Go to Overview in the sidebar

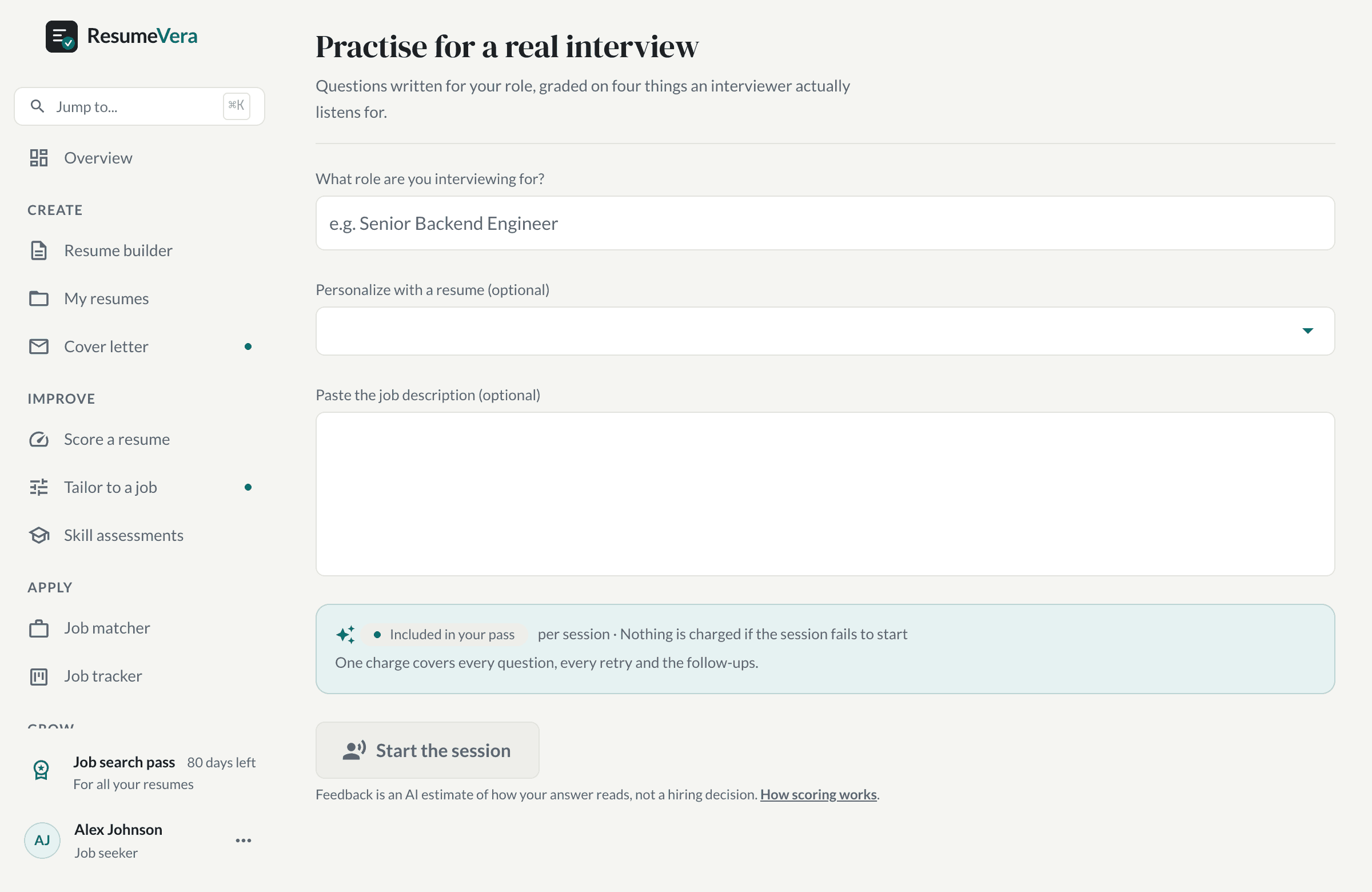(139, 157)
